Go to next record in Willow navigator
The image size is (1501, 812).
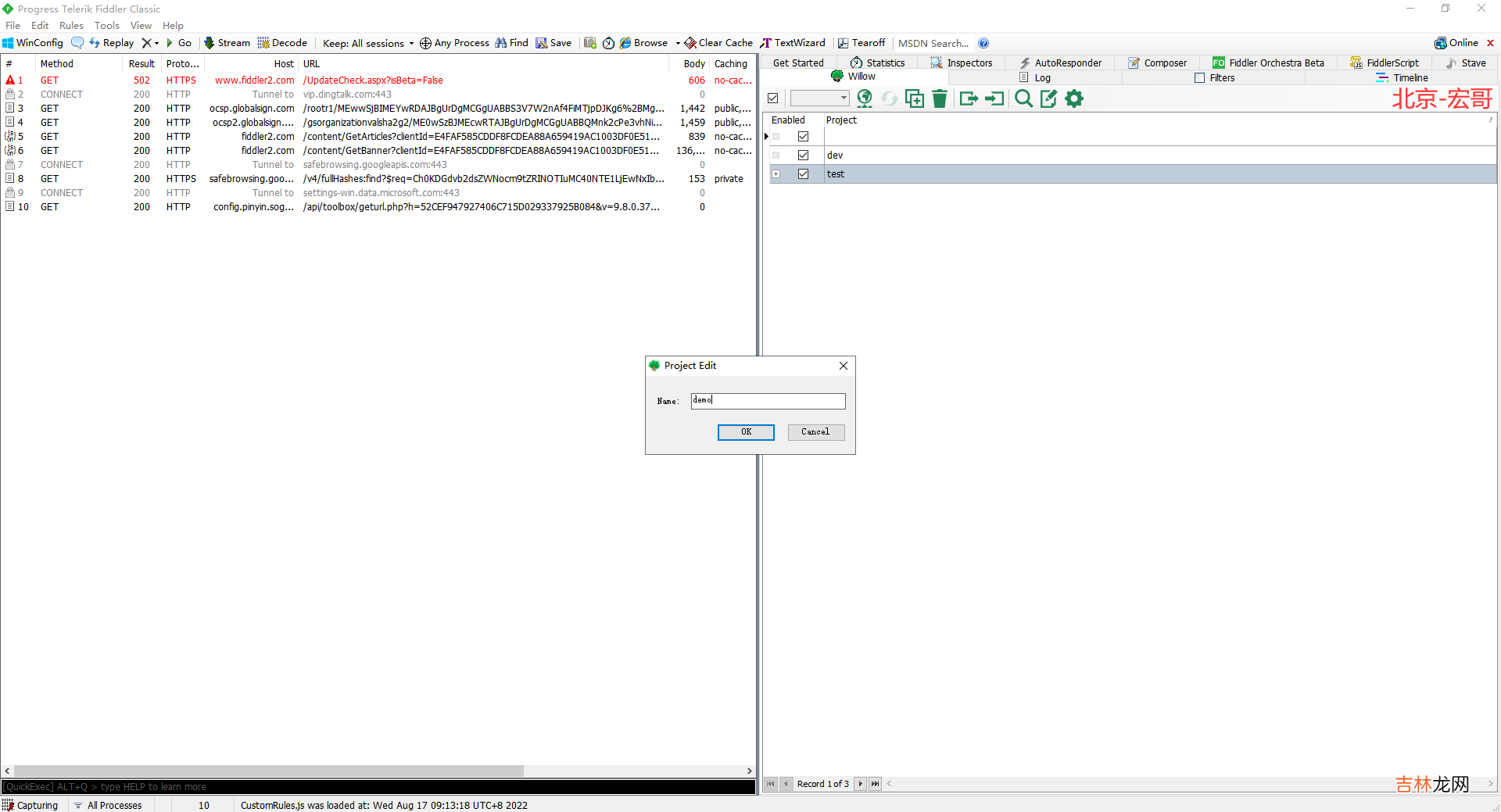tap(860, 784)
